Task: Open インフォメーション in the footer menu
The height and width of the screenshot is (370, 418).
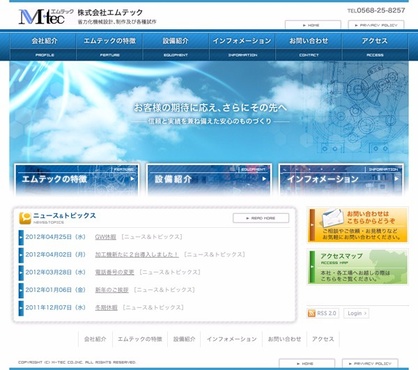Action: click(x=231, y=339)
